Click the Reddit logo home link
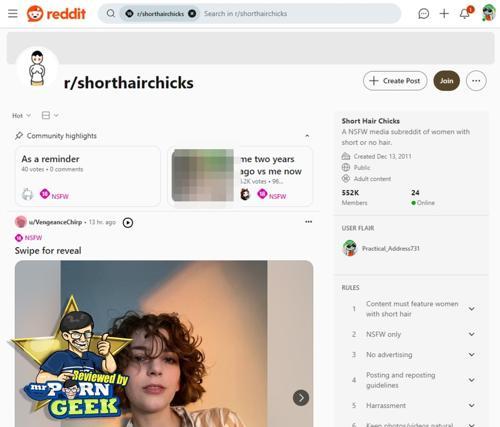Image resolution: width=500 pixels, height=427 pixels. 56,14
